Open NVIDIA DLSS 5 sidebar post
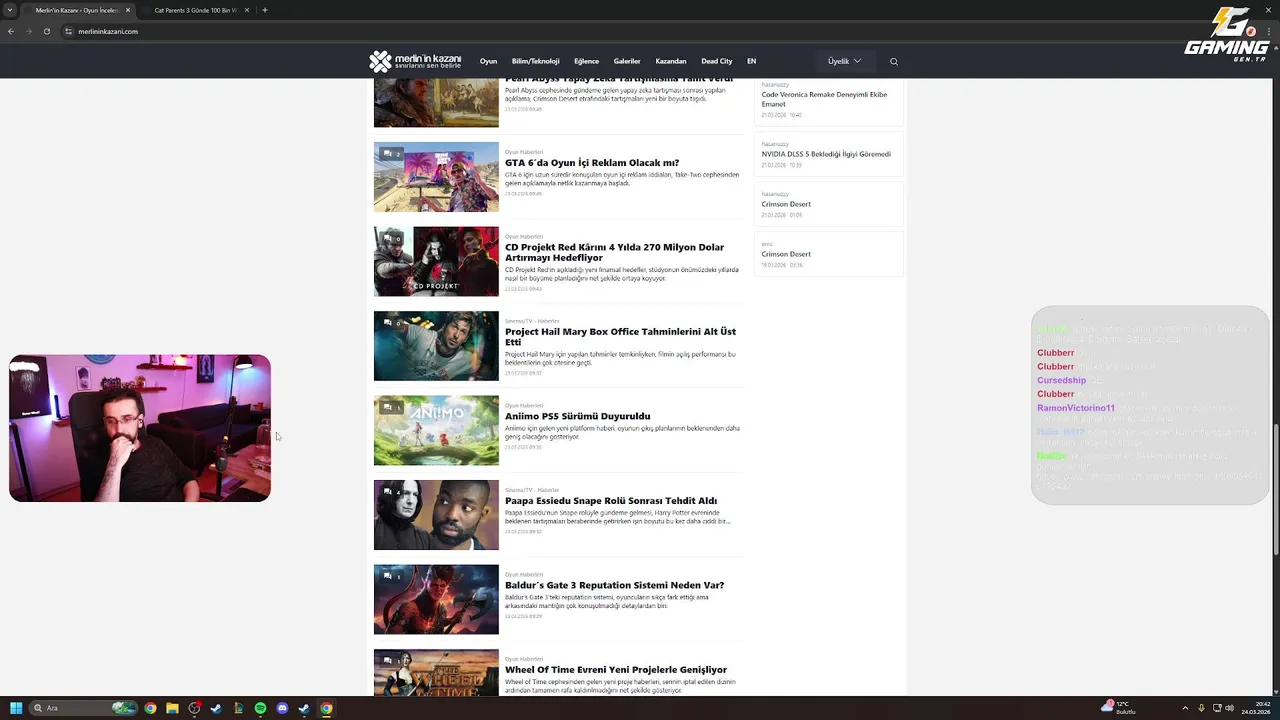Viewport: 1280px width, 720px height. 828,154
